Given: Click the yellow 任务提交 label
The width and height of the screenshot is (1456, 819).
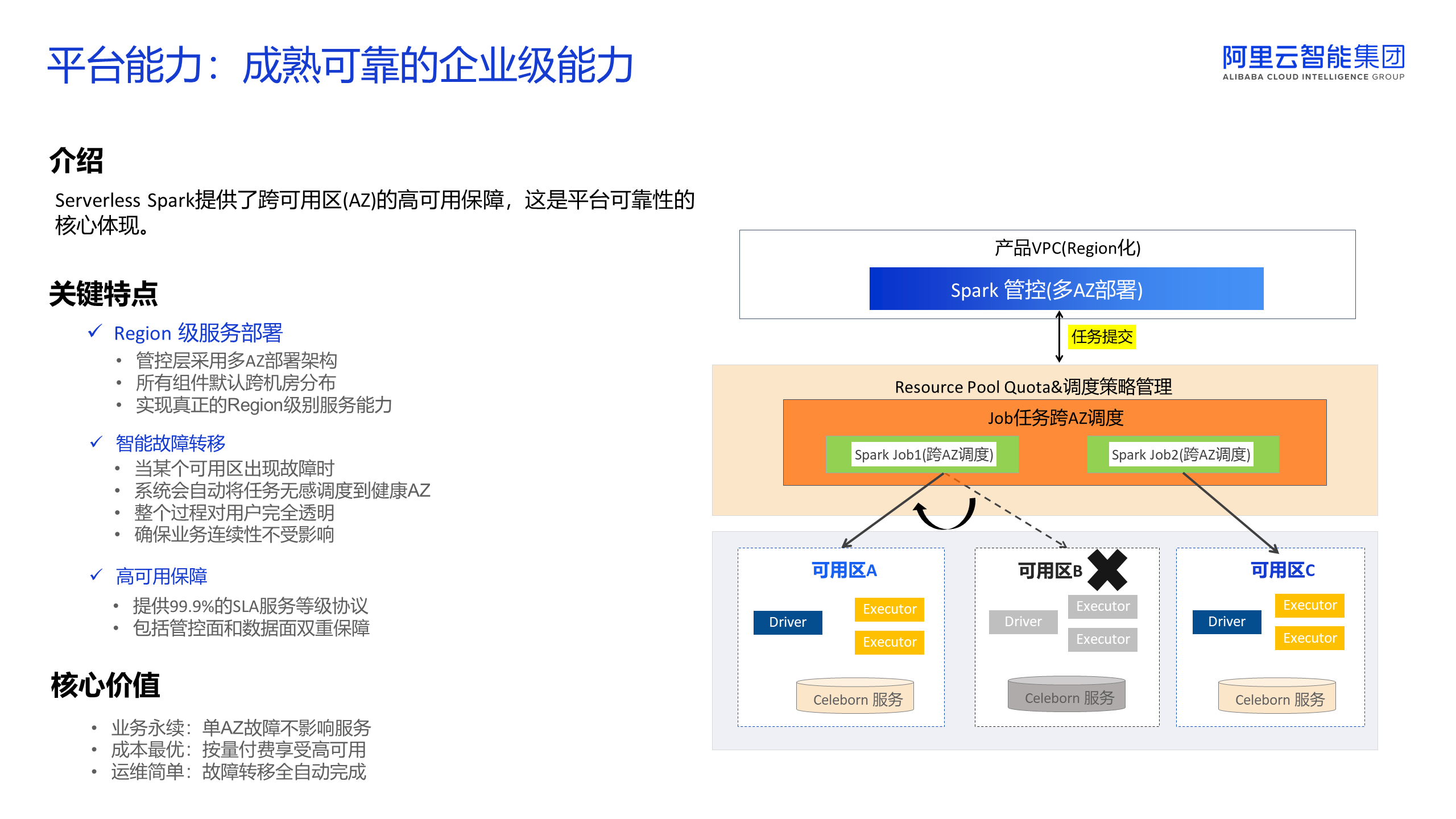Looking at the screenshot, I should (1102, 337).
